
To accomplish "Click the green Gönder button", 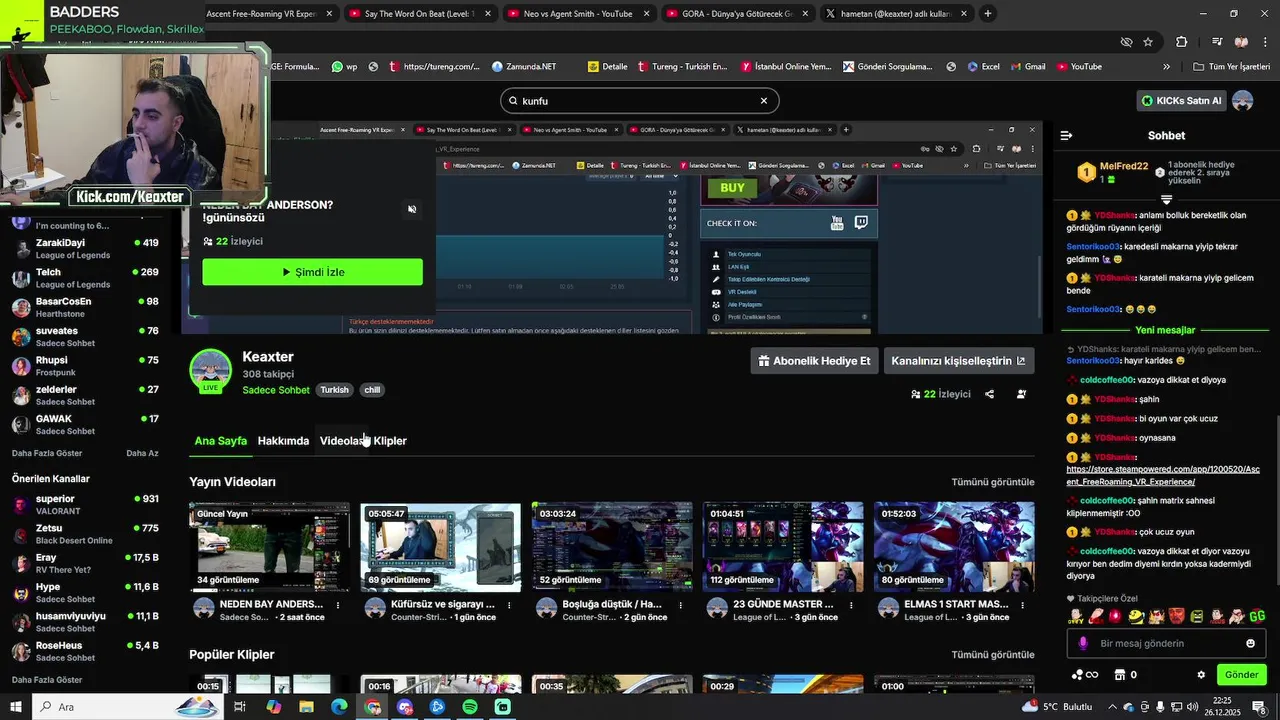I will [x=1241, y=675].
